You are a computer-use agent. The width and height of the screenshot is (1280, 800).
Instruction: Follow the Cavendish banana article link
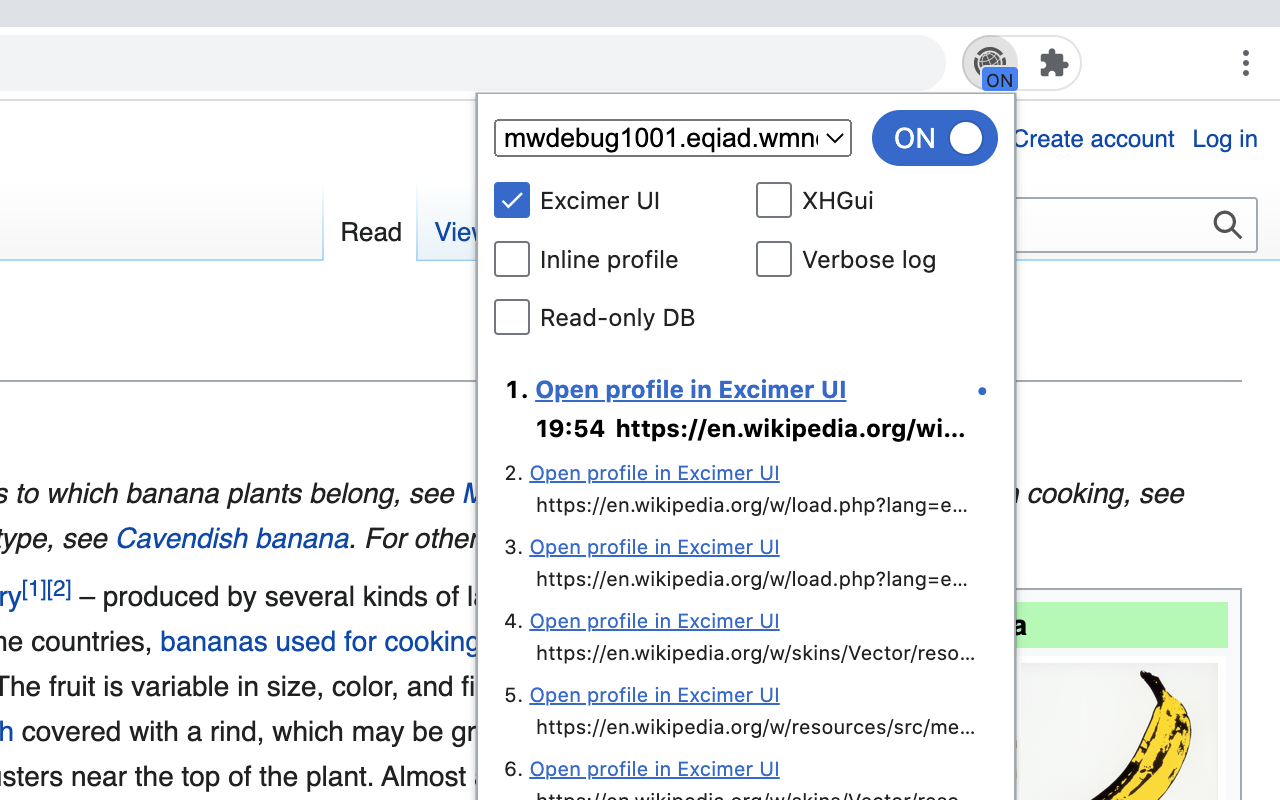(x=232, y=538)
